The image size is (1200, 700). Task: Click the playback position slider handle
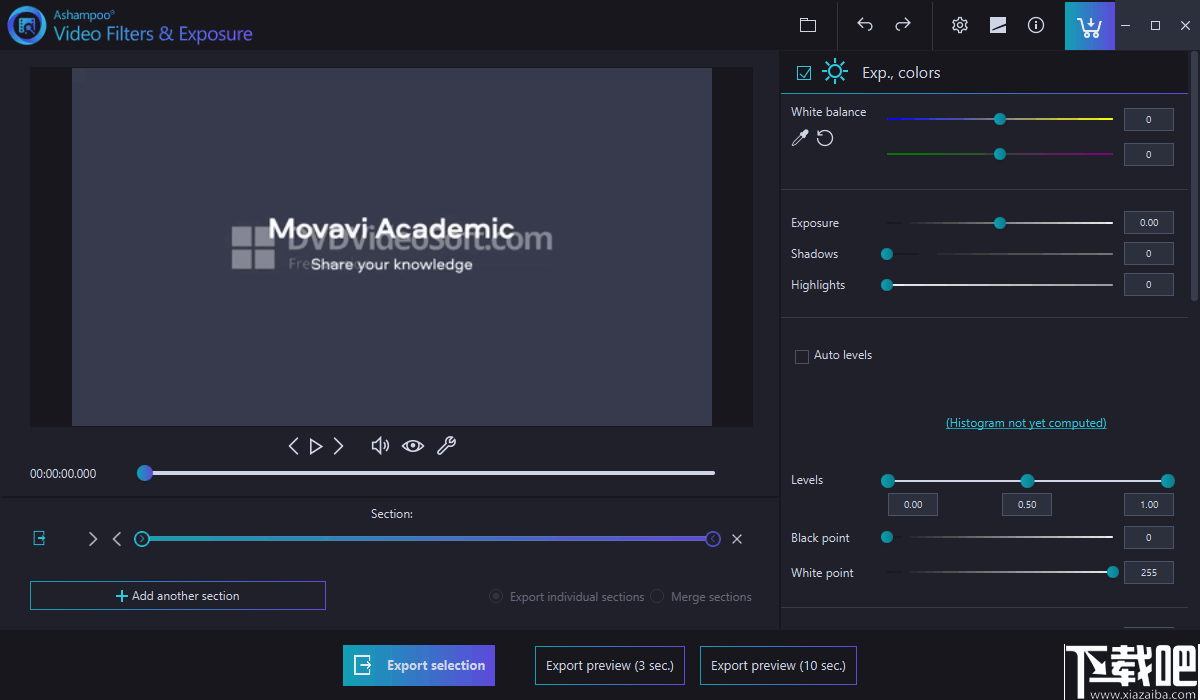145,473
